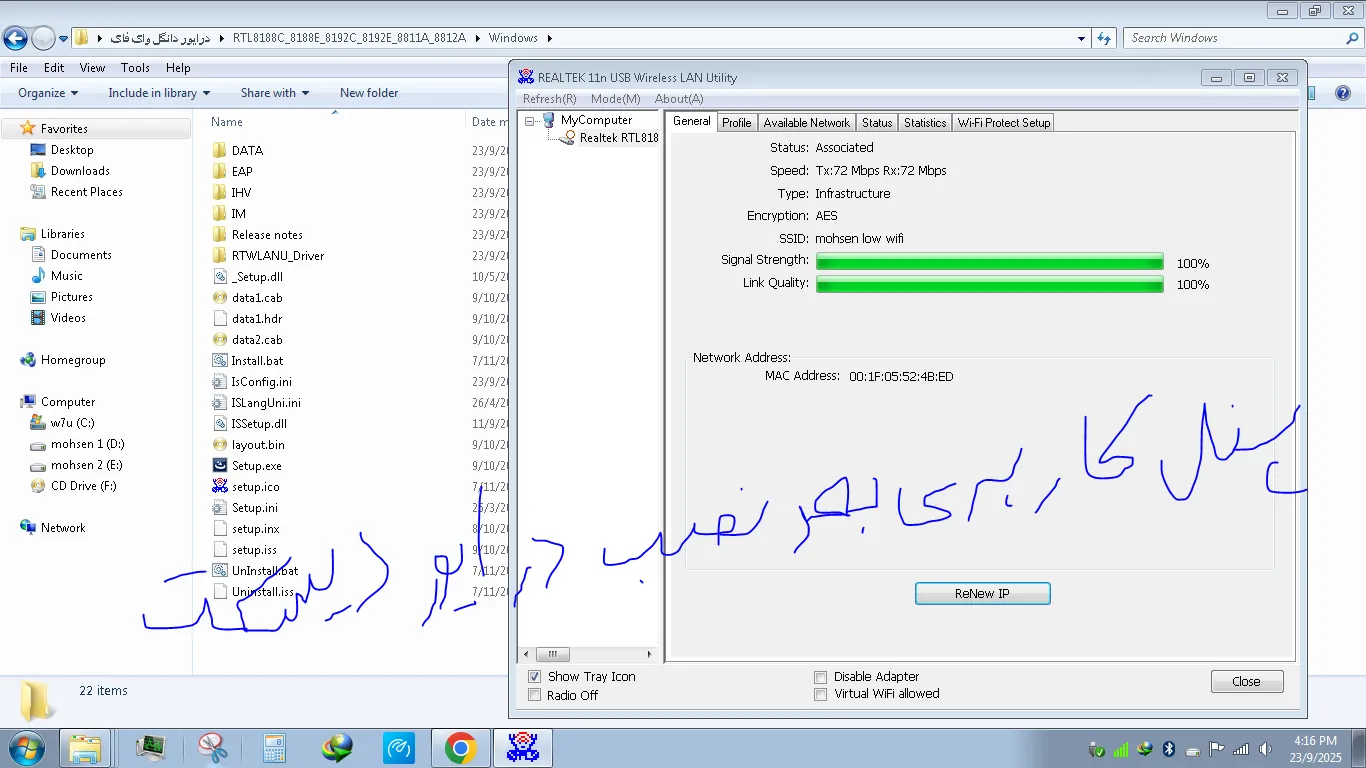Open the Organize dropdown menu
Image resolution: width=1366 pixels, height=768 pixels.
tap(47, 93)
